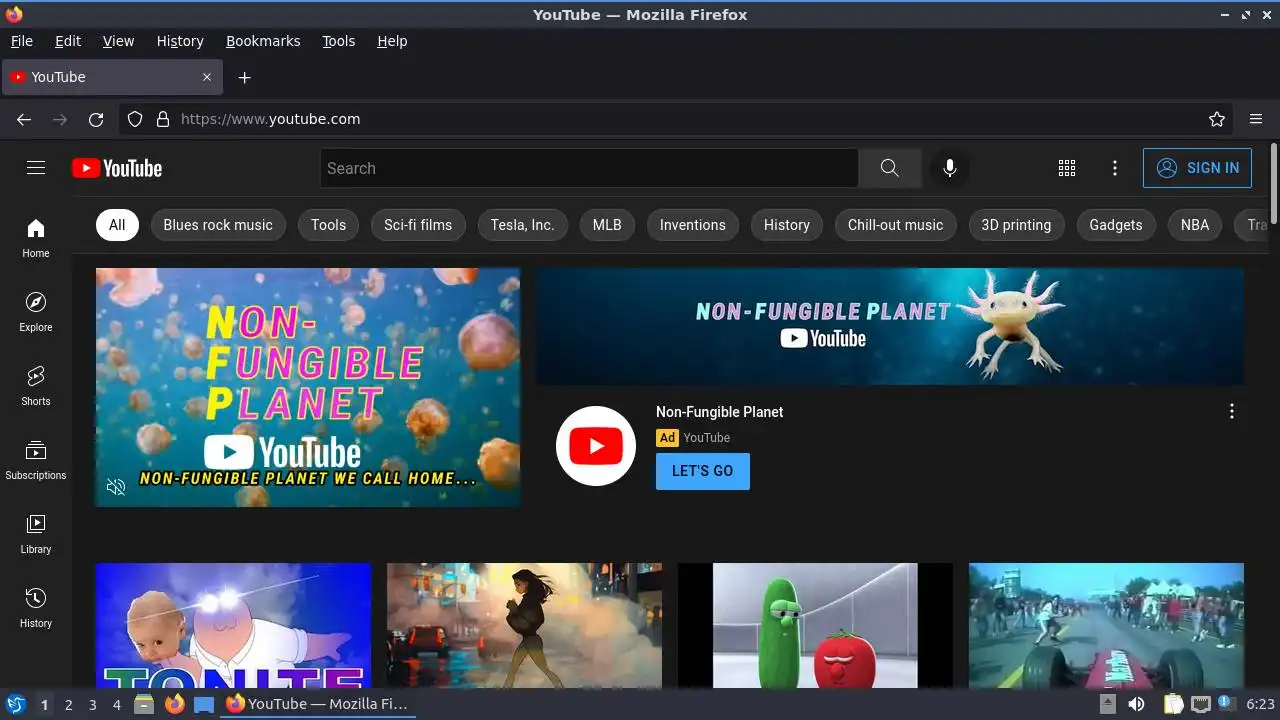Select the Chill-out music chip
The width and height of the screenshot is (1280, 720).
pyautogui.click(x=896, y=225)
